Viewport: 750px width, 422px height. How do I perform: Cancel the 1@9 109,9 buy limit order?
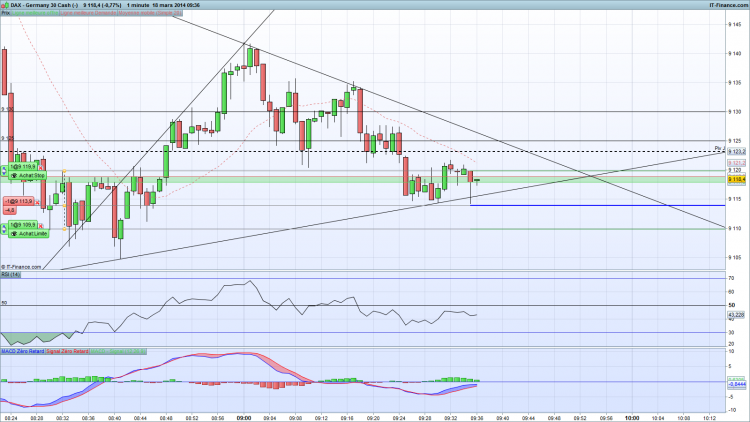[41, 226]
